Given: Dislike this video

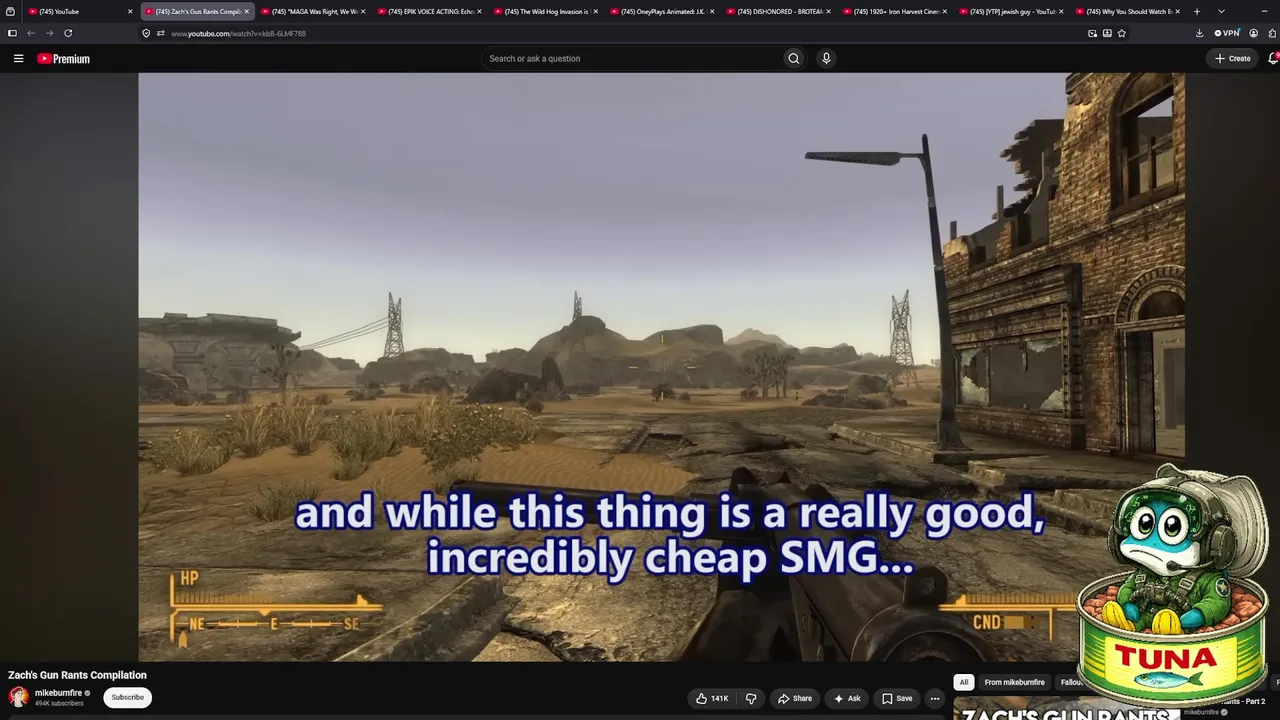Looking at the screenshot, I should point(751,698).
